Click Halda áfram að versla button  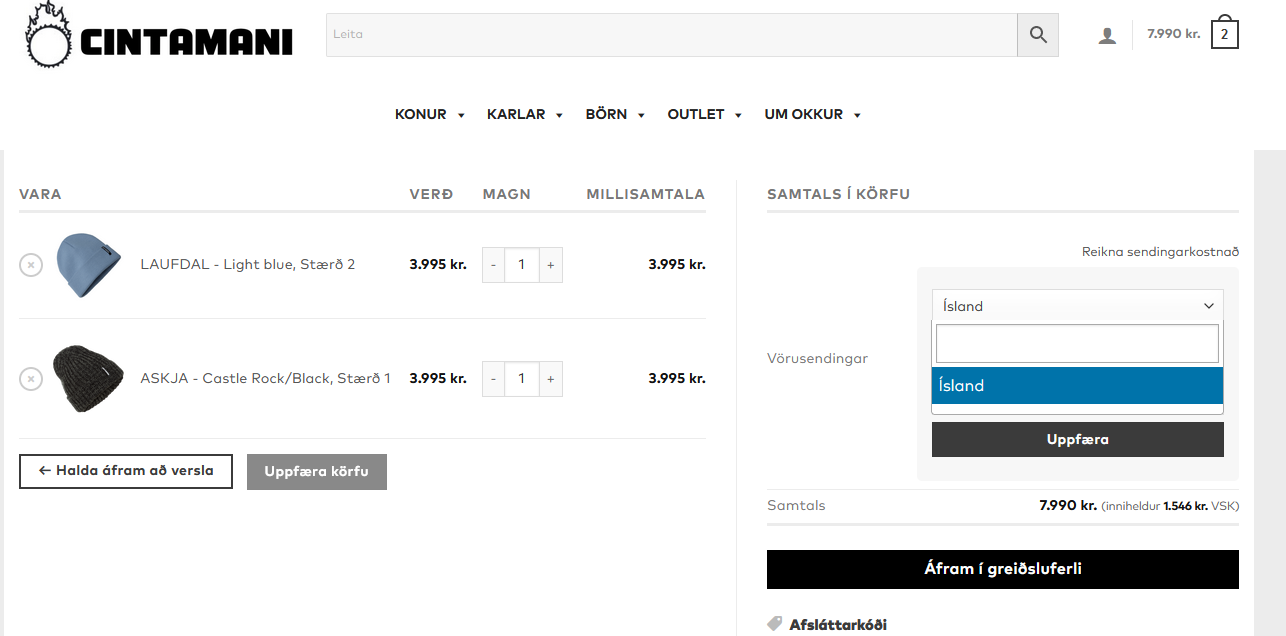point(126,471)
